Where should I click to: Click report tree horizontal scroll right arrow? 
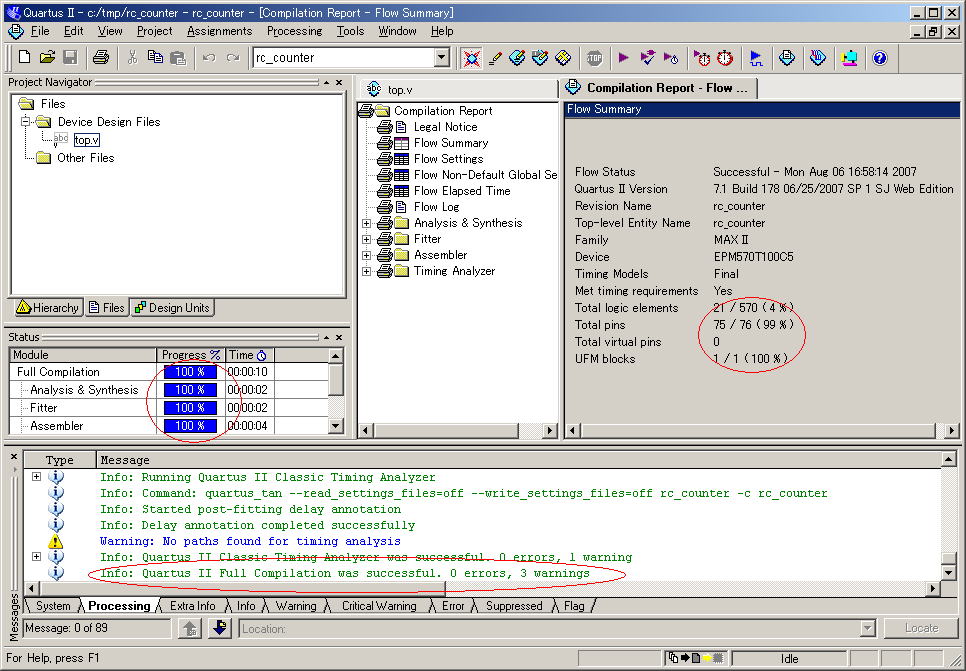tap(550, 430)
